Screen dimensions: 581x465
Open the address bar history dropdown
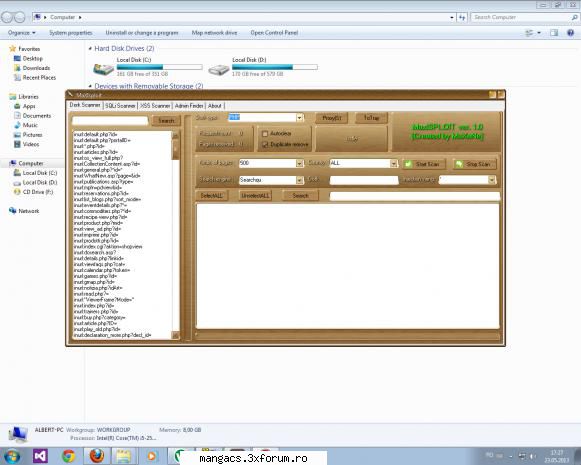(x=452, y=17)
